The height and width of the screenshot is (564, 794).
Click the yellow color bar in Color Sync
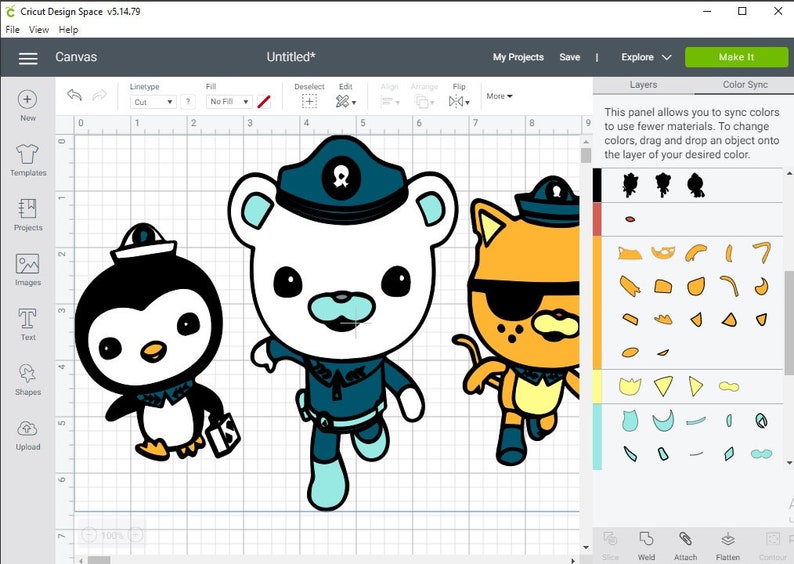pyautogui.click(x=598, y=386)
